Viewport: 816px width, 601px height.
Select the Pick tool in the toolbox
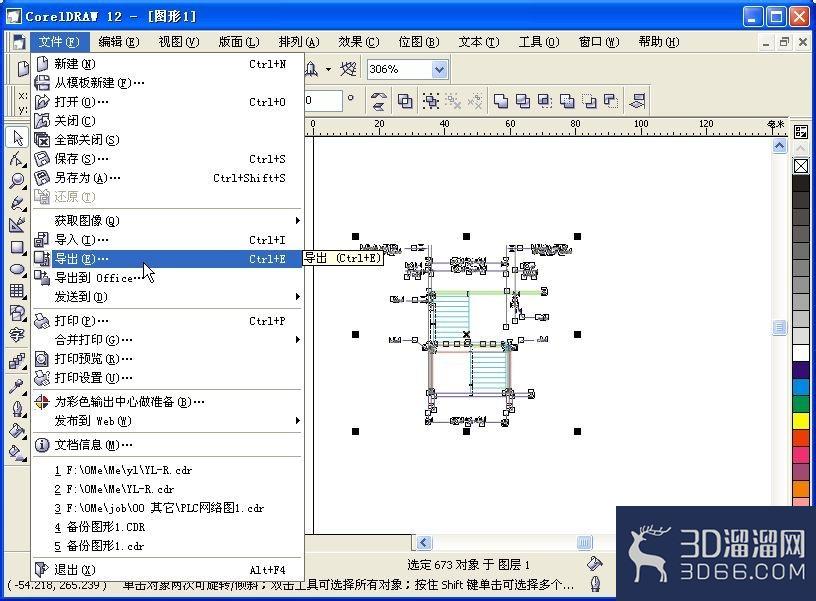17,138
